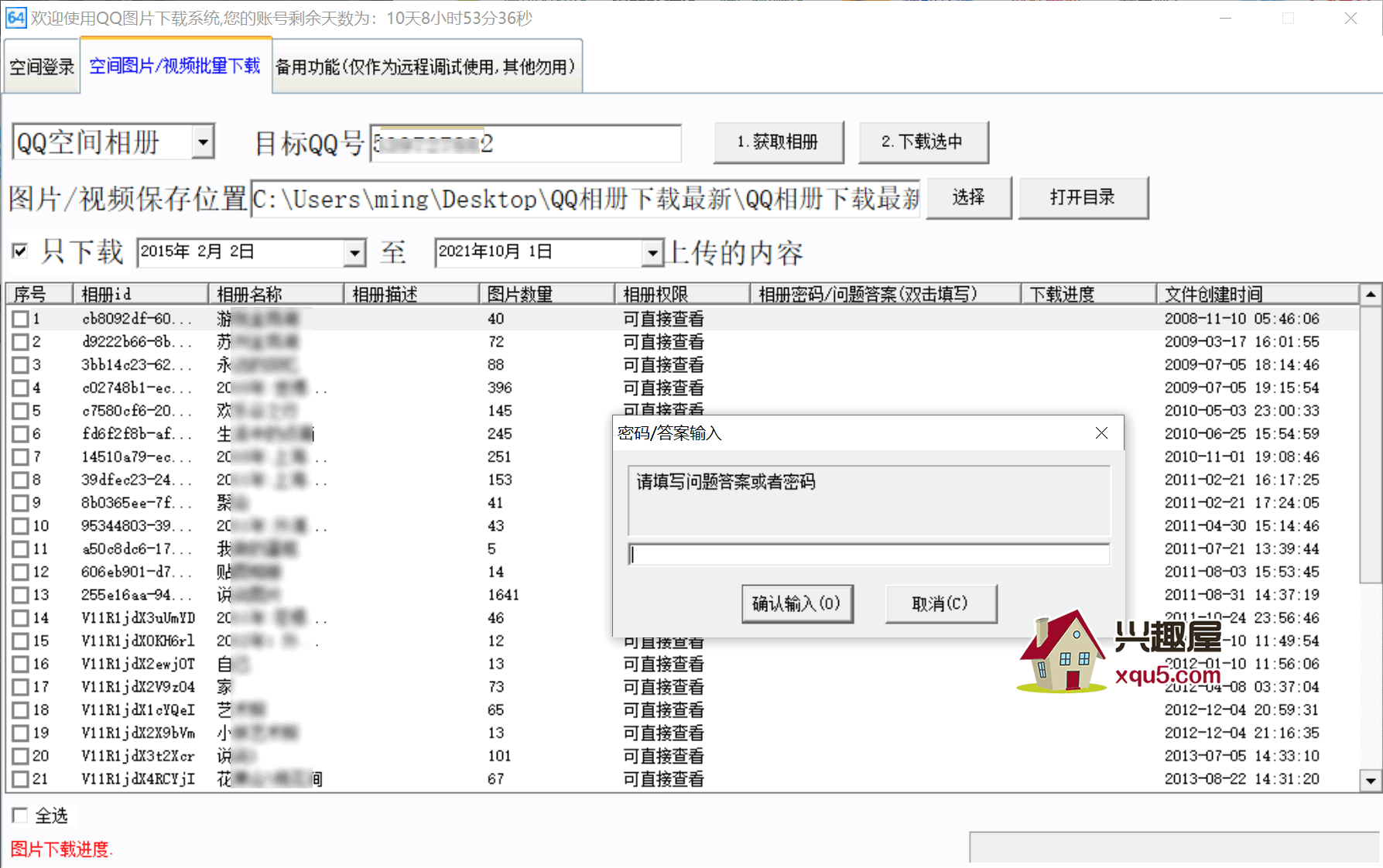Click the 2.下载选中 button
The width and height of the screenshot is (1383, 868).
tap(923, 142)
